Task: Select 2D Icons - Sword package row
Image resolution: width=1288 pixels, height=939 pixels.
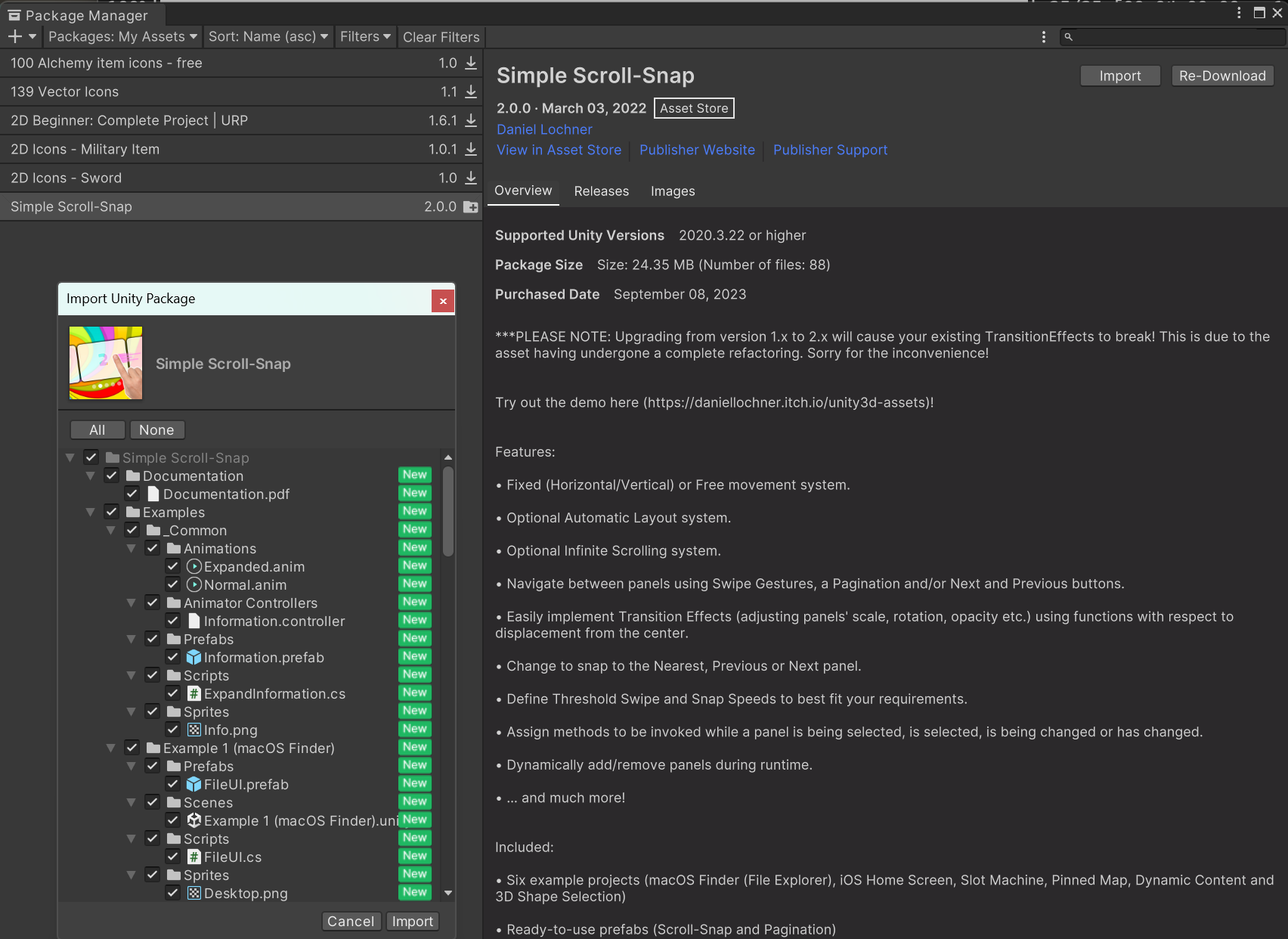Action: coord(241,178)
